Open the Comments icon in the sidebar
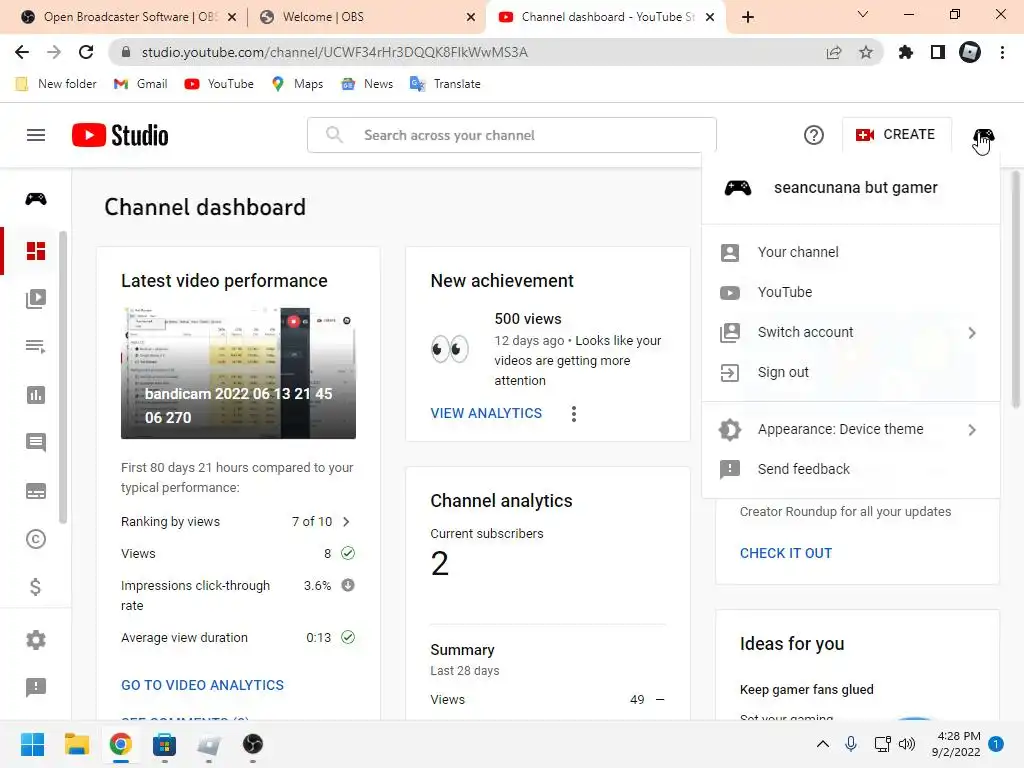 coord(36,443)
